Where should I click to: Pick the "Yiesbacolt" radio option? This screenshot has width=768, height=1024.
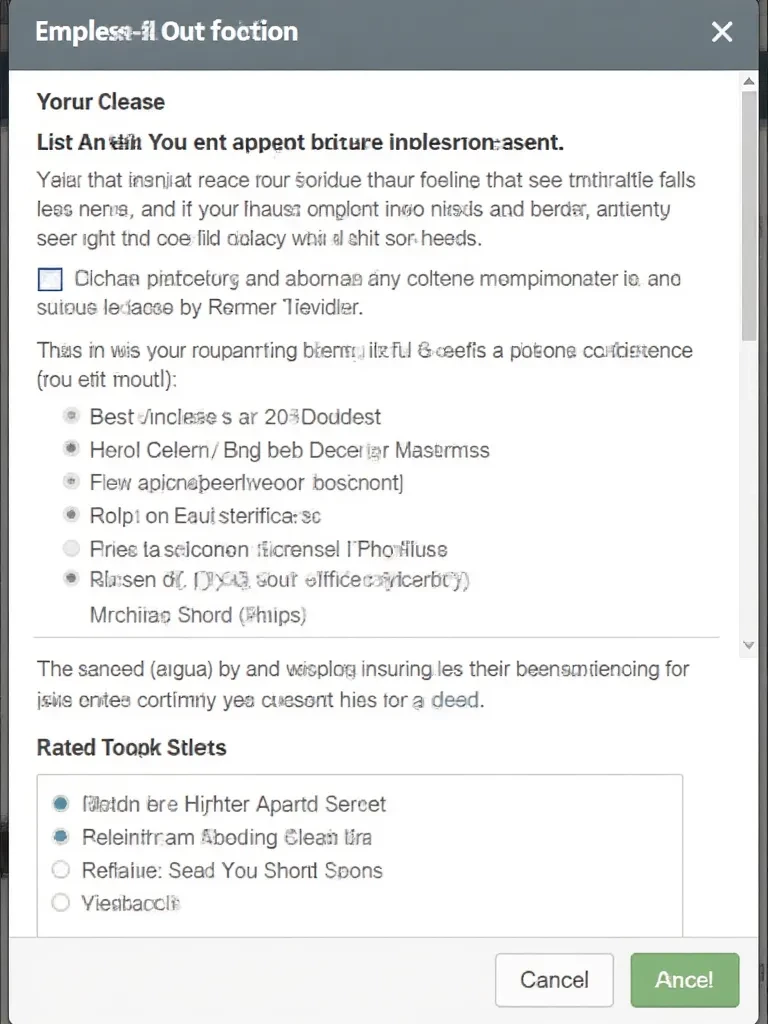point(61,902)
